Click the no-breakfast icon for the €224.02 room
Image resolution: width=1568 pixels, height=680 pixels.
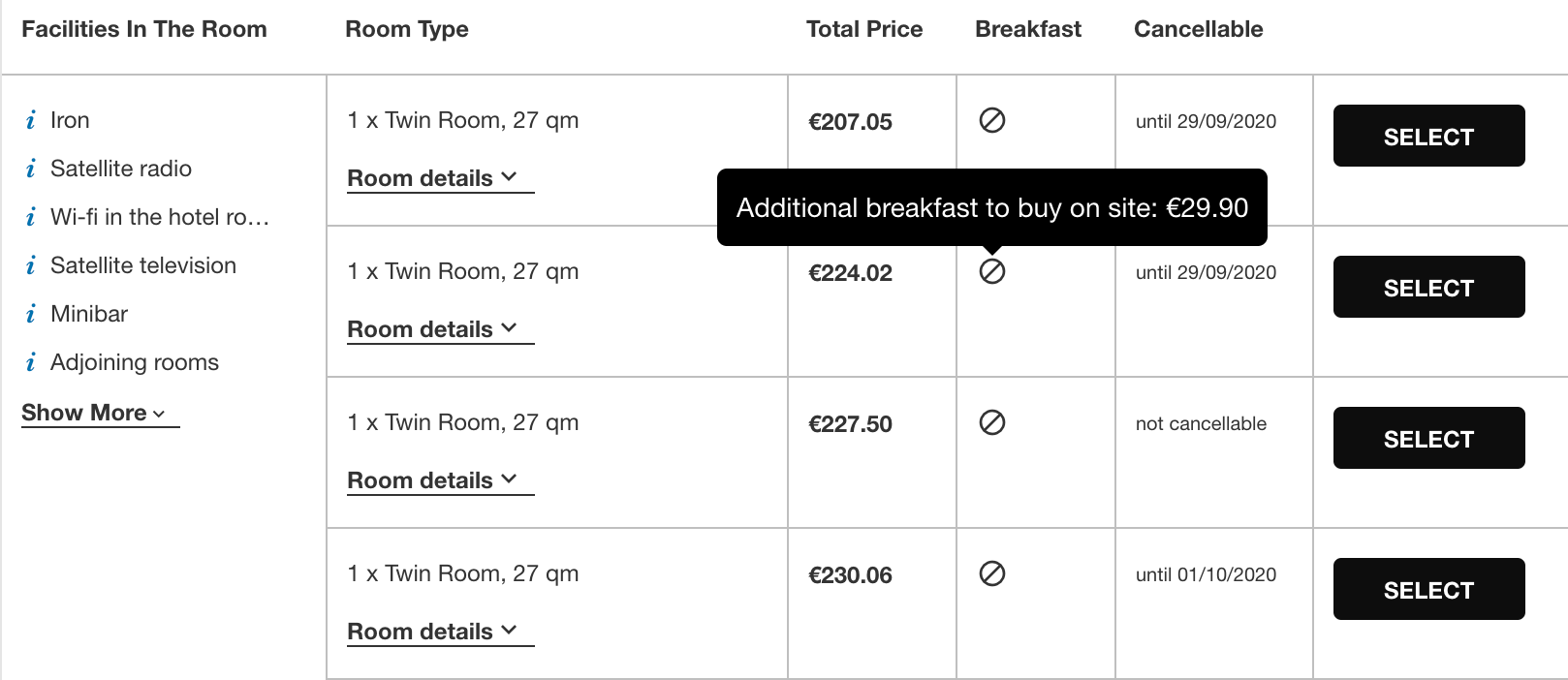coord(992,271)
